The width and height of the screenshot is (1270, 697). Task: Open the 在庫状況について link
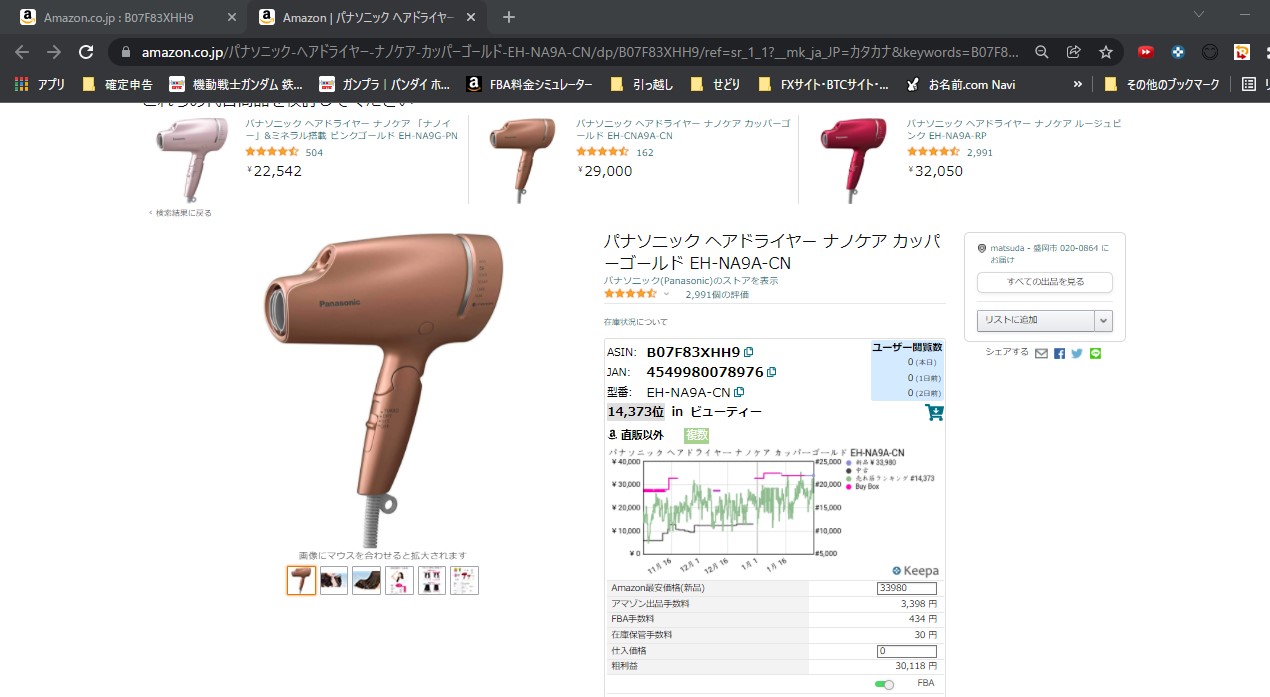[635, 322]
